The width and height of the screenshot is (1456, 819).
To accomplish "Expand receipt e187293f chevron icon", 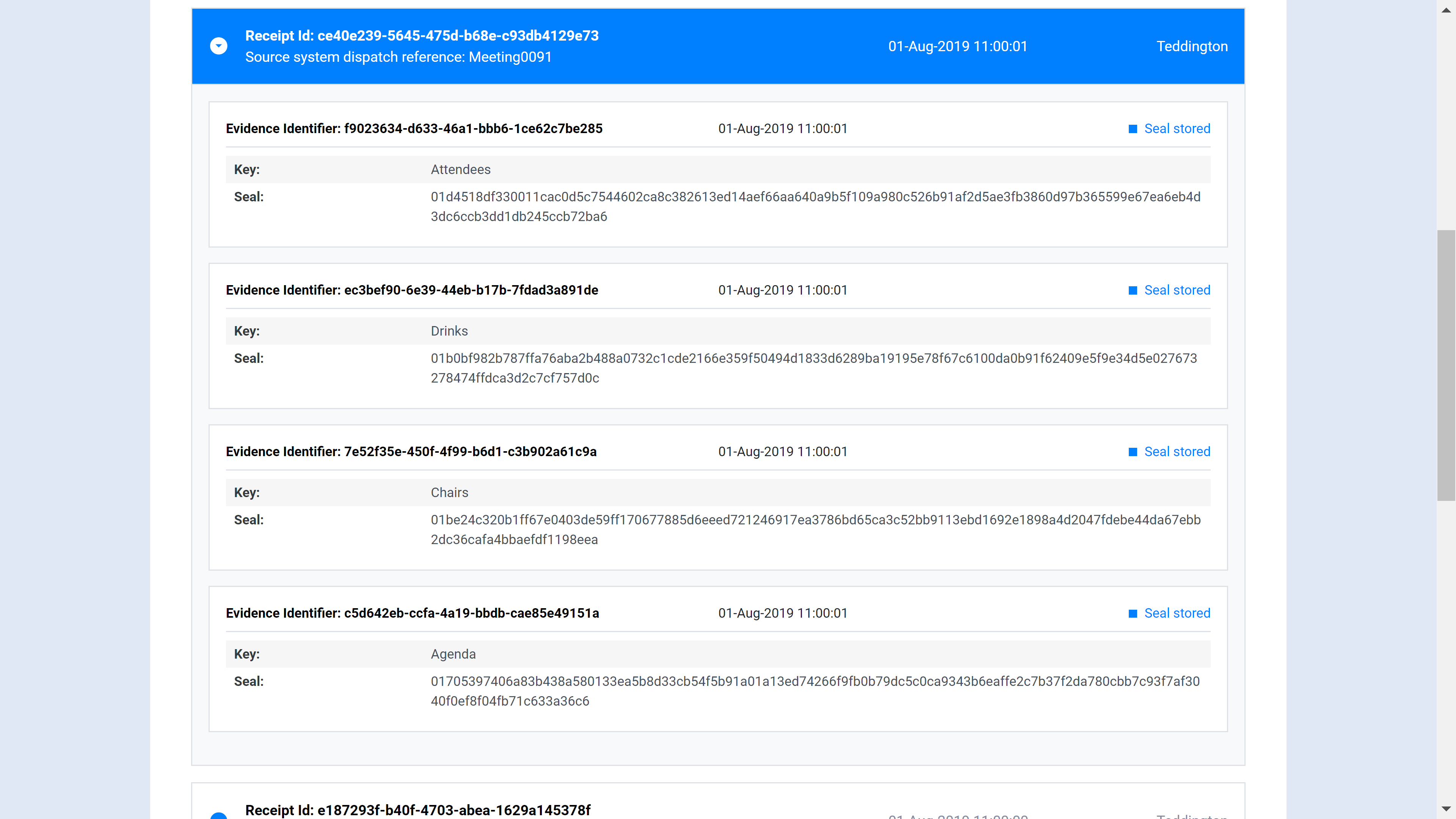I will [219, 816].
